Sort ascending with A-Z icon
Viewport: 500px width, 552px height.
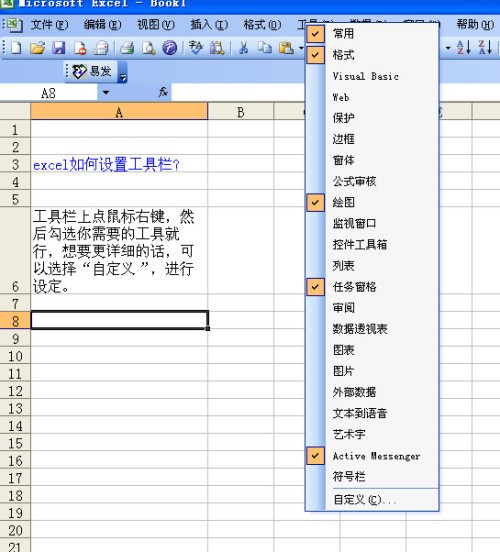[464, 47]
